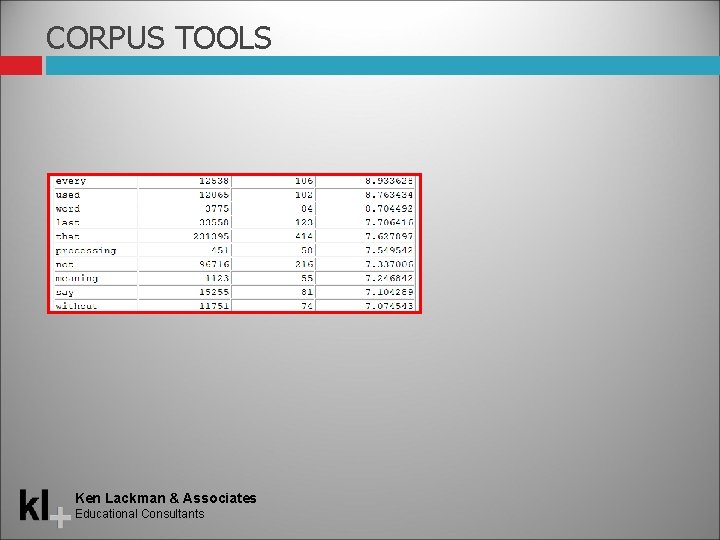
Task: Click the value 15255 in the 'say' row
Action: (214, 292)
